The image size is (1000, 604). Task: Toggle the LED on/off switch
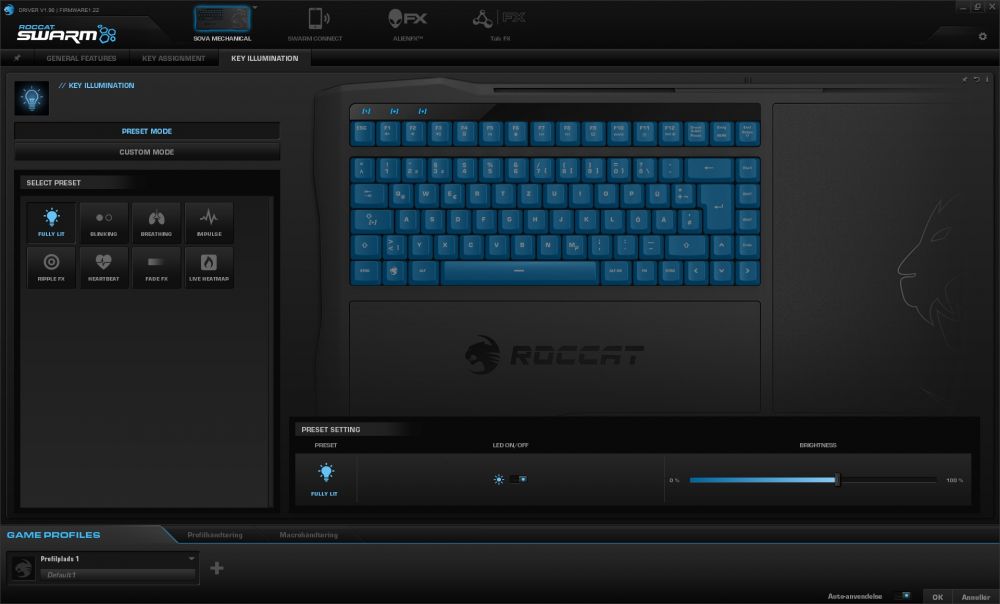[518, 479]
